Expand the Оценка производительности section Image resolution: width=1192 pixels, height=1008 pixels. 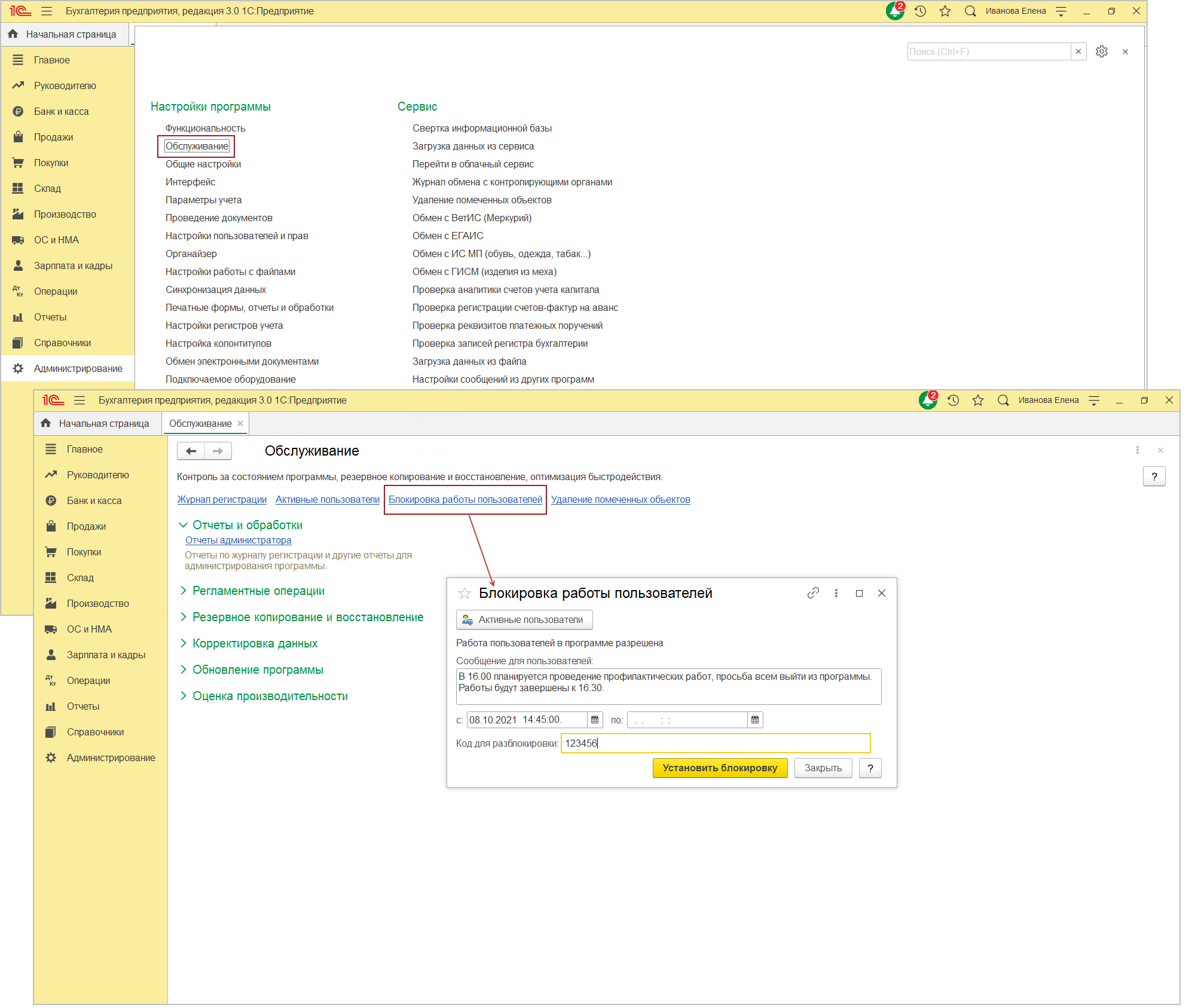point(184,696)
